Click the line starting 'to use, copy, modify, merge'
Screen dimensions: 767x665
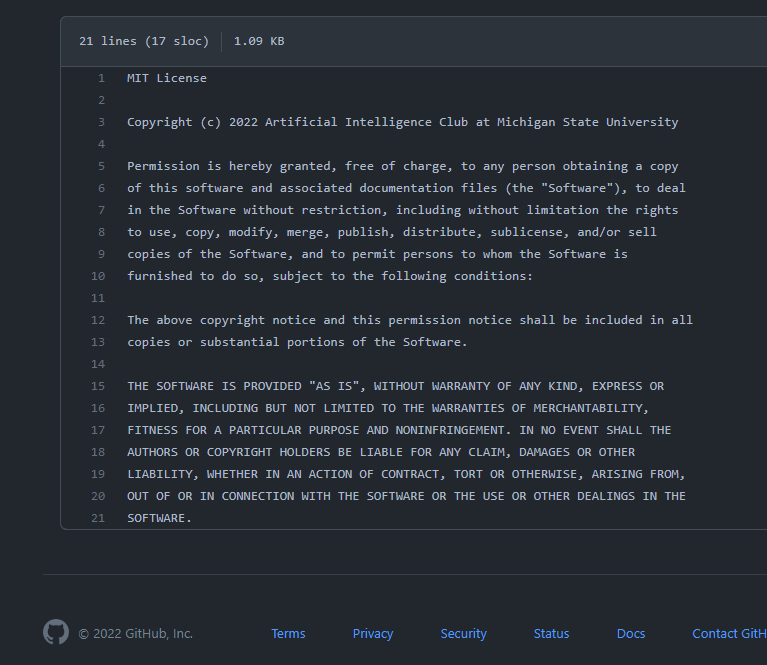click(392, 232)
